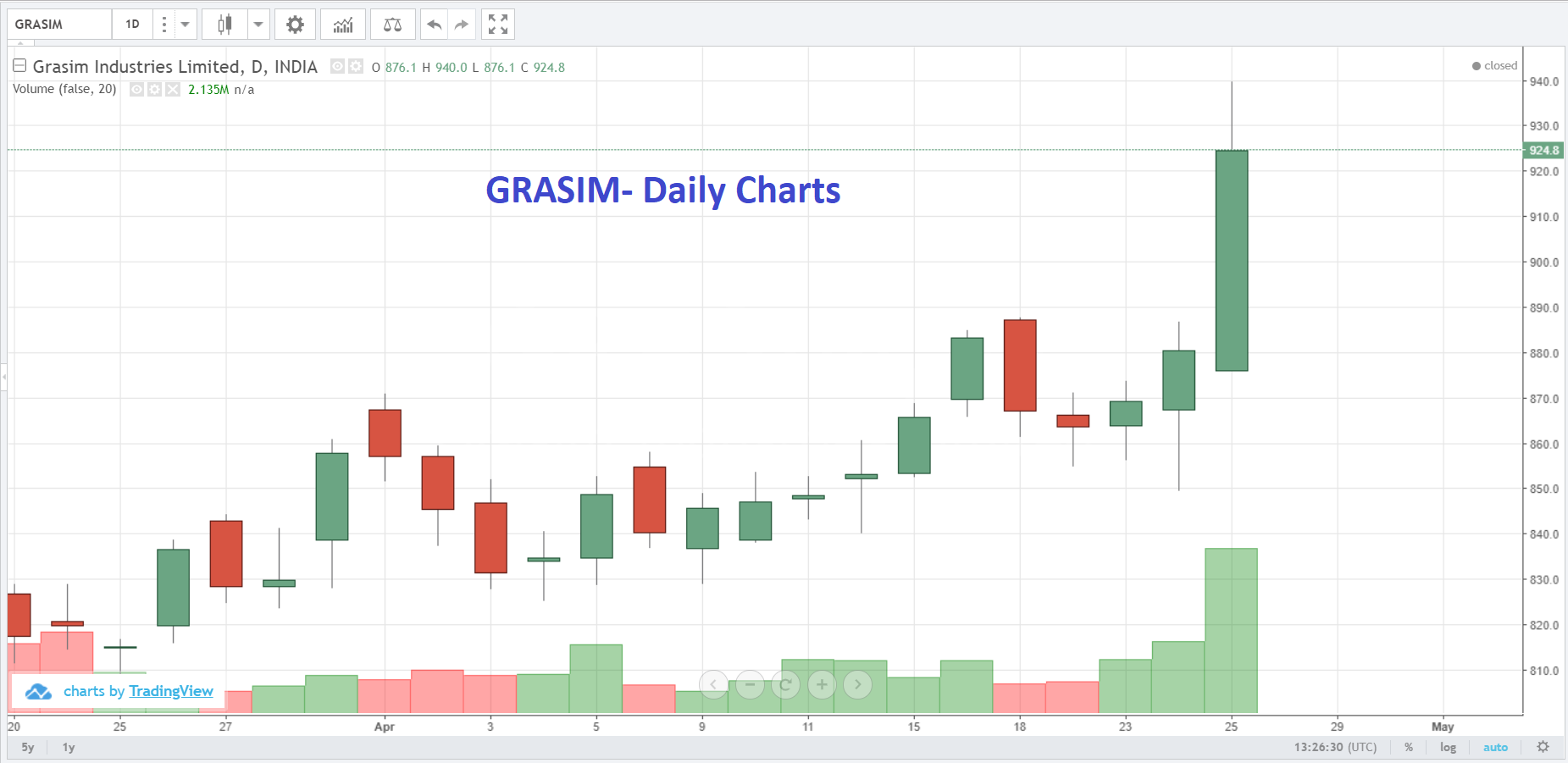The image size is (1568, 763).
Task: Select the 1D interval button
Action: (133, 25)
